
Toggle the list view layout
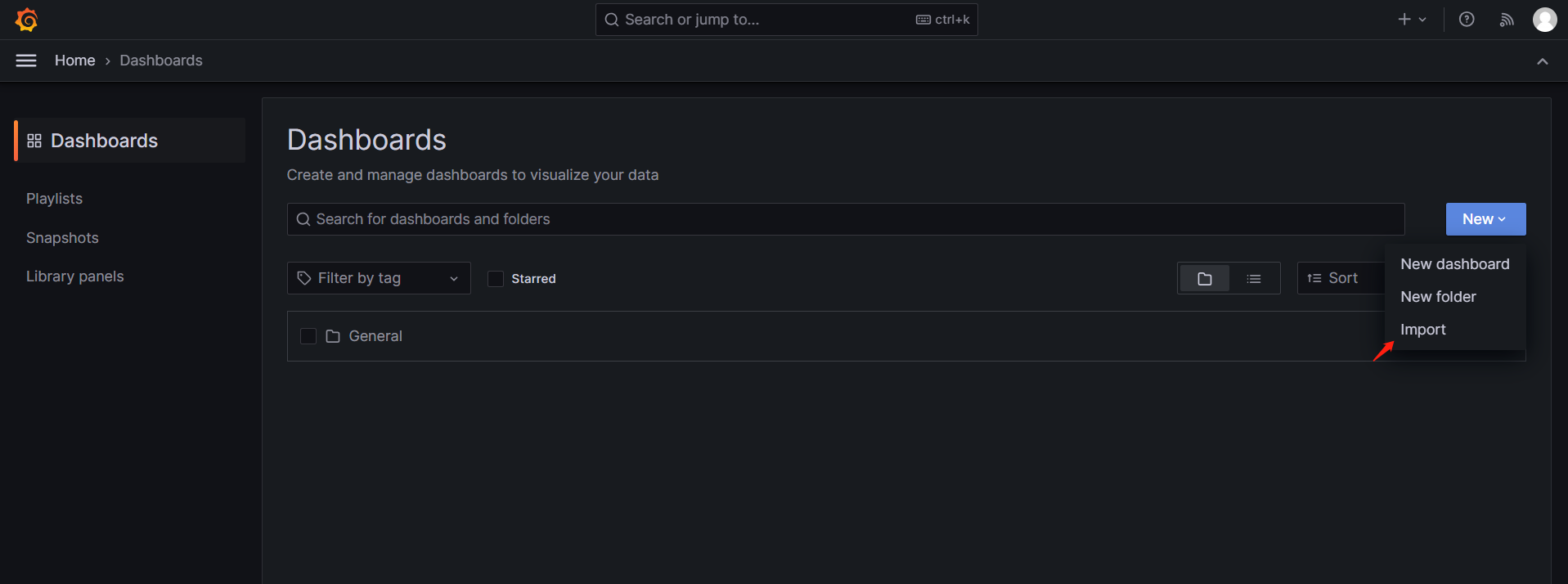[x=1253, y=278]
